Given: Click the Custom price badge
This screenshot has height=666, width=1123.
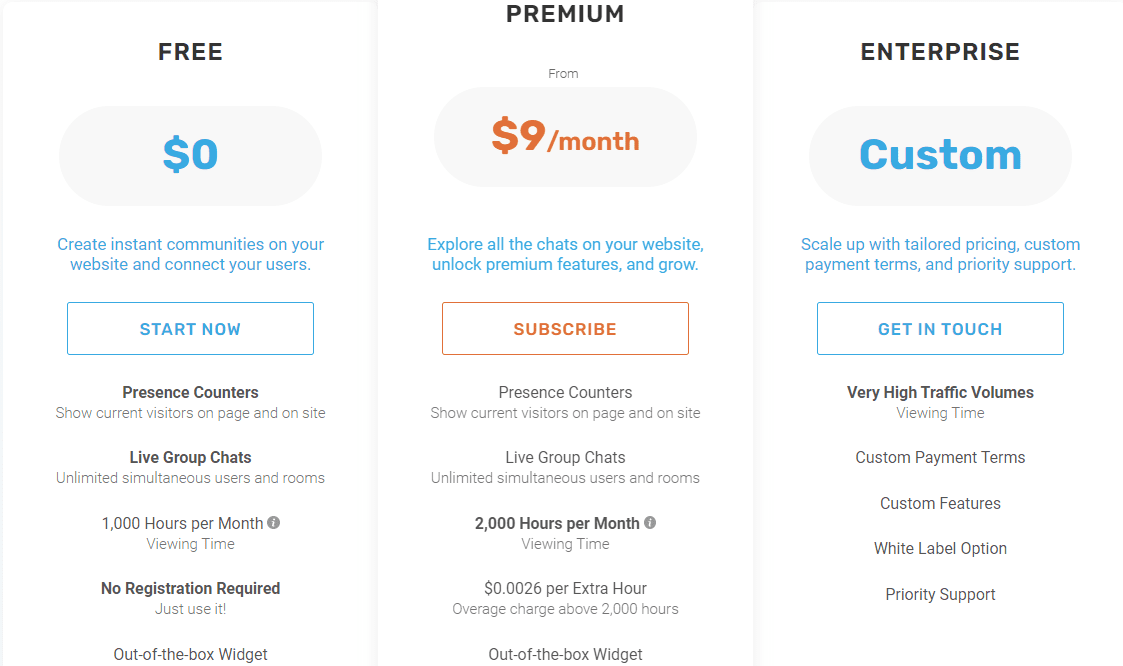Looking at the screenshot, I should tap(940, 155).
